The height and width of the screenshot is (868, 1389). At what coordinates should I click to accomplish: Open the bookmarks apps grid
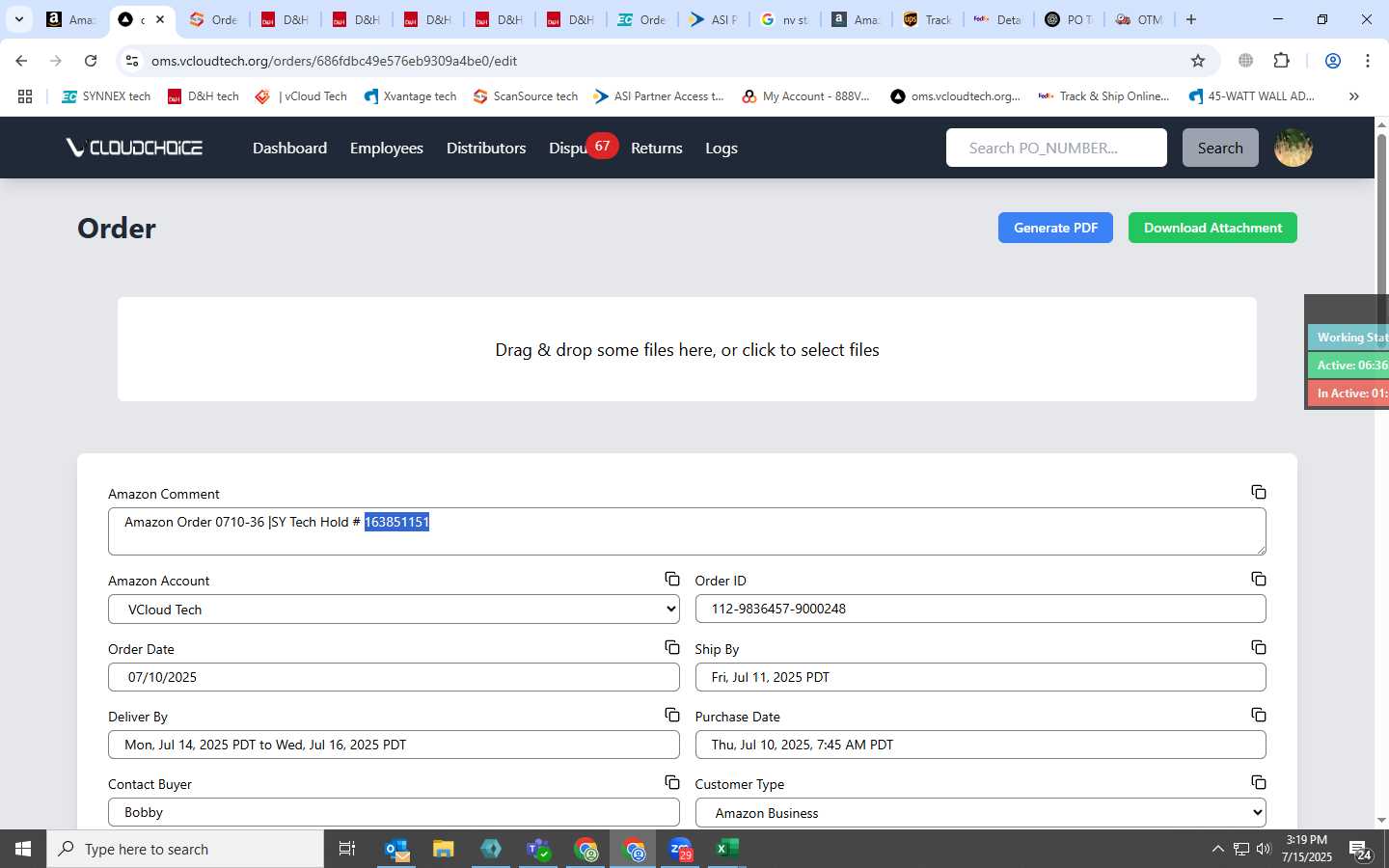(25, 96)
